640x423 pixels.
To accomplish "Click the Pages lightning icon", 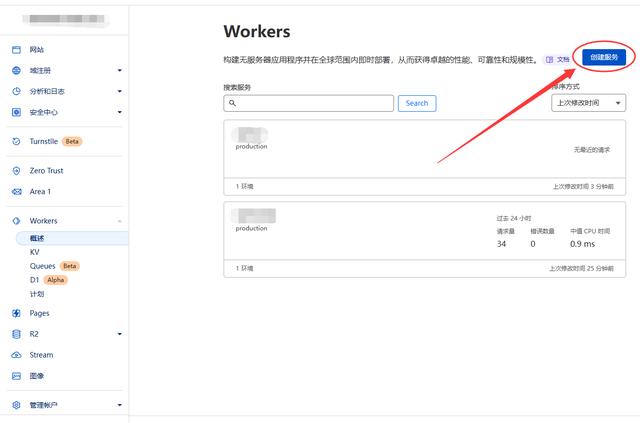I will click(16, 313).
